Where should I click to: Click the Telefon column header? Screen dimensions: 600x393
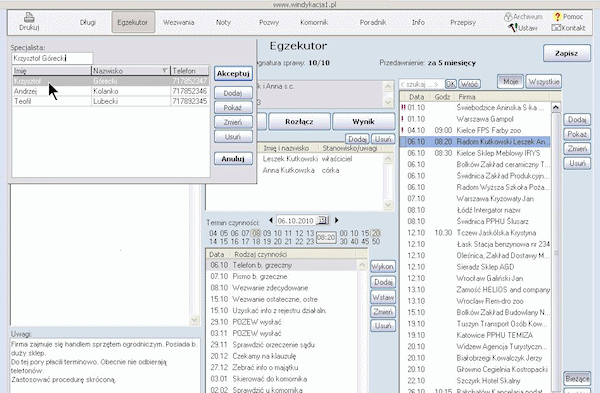point(190,70)
